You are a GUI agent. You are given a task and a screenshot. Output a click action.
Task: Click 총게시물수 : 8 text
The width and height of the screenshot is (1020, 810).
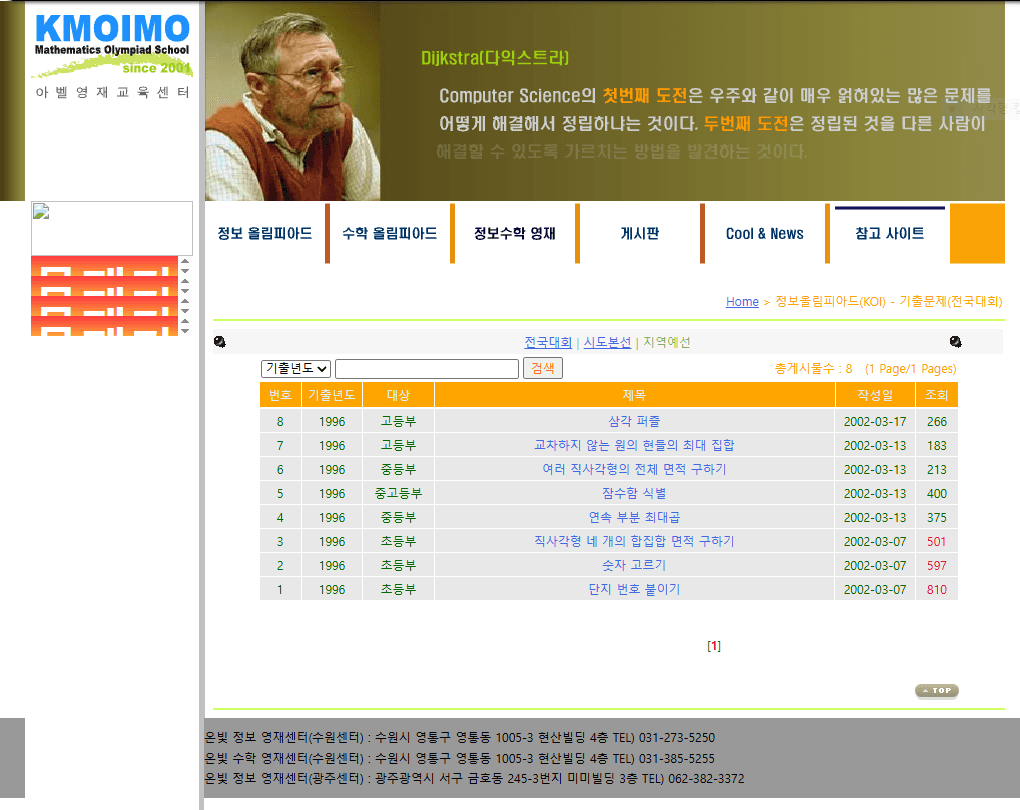click(x=813, y=369)
